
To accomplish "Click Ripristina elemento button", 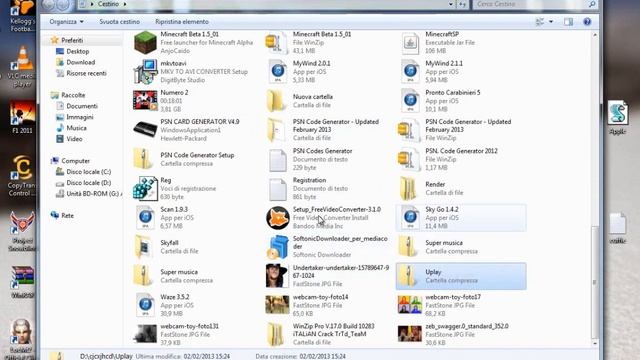I will [x=182, y=22].
